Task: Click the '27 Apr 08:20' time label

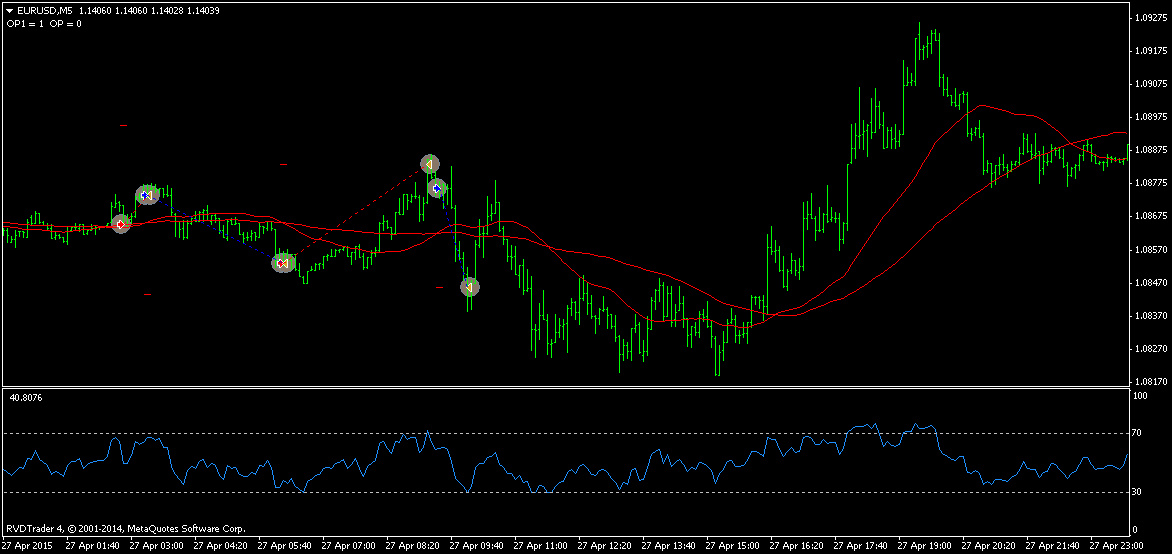Action: (413, 545)
